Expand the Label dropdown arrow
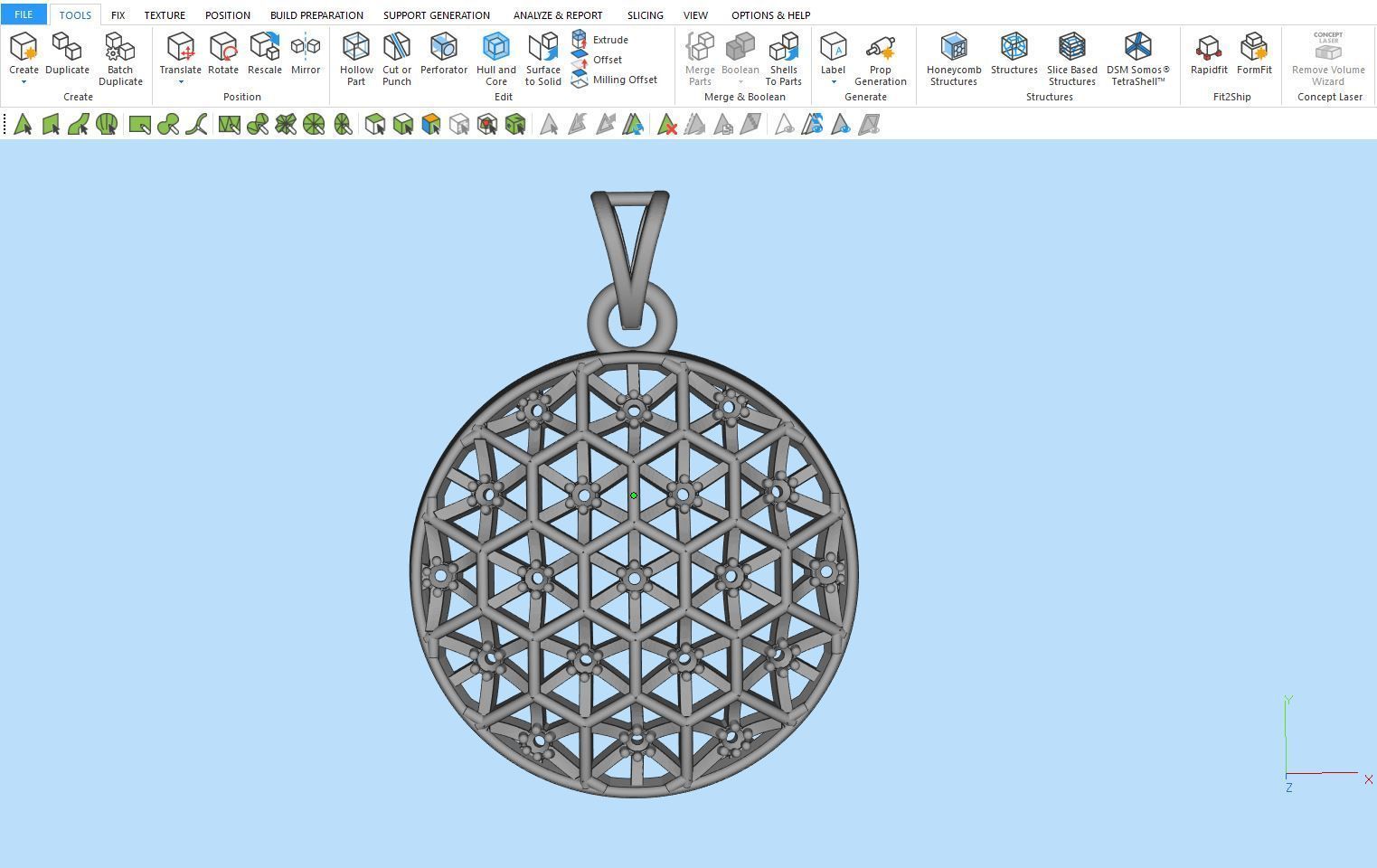This screenshot has width=1377, height=868. [833, 82]
